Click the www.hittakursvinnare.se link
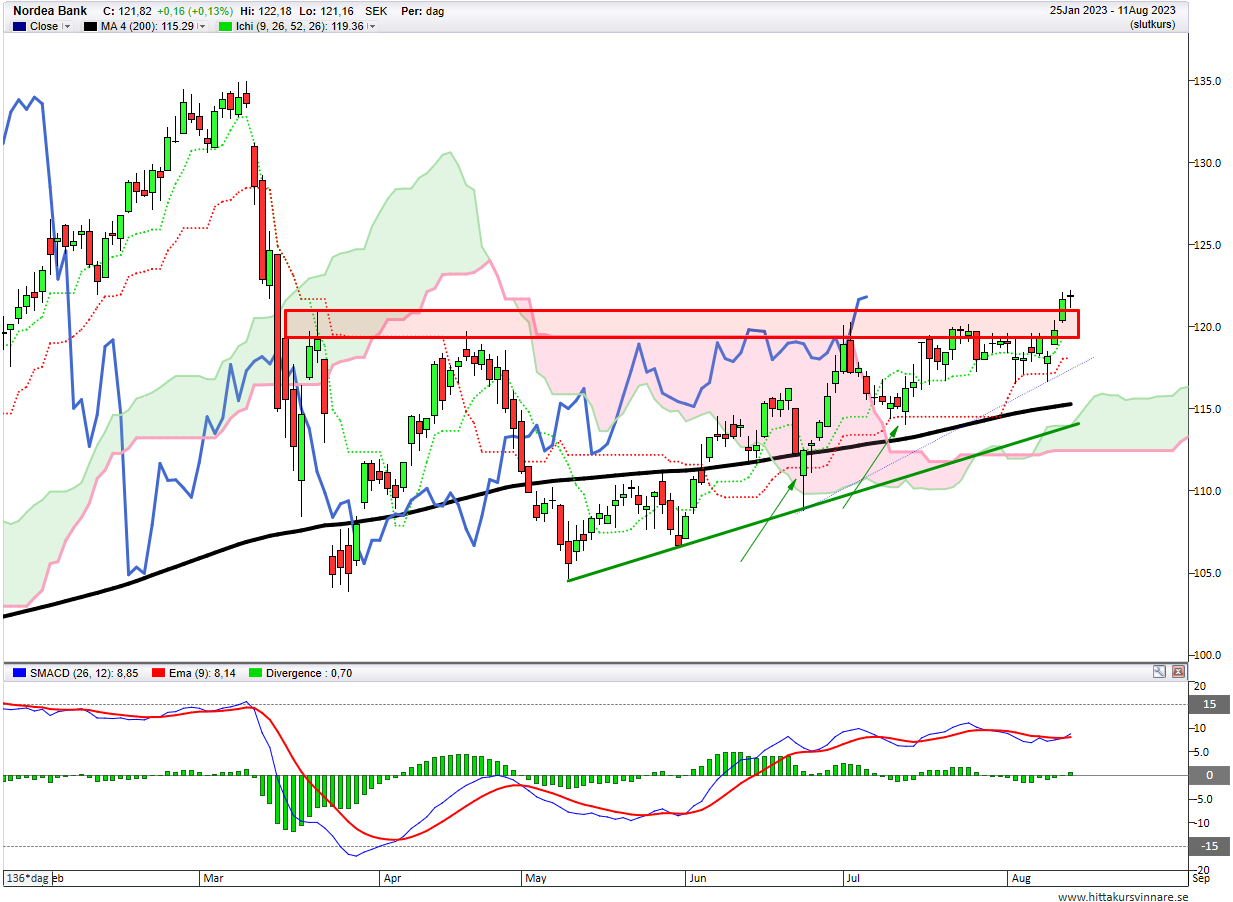This screenshot has width=1233, height=902. tap(1124, 897)
